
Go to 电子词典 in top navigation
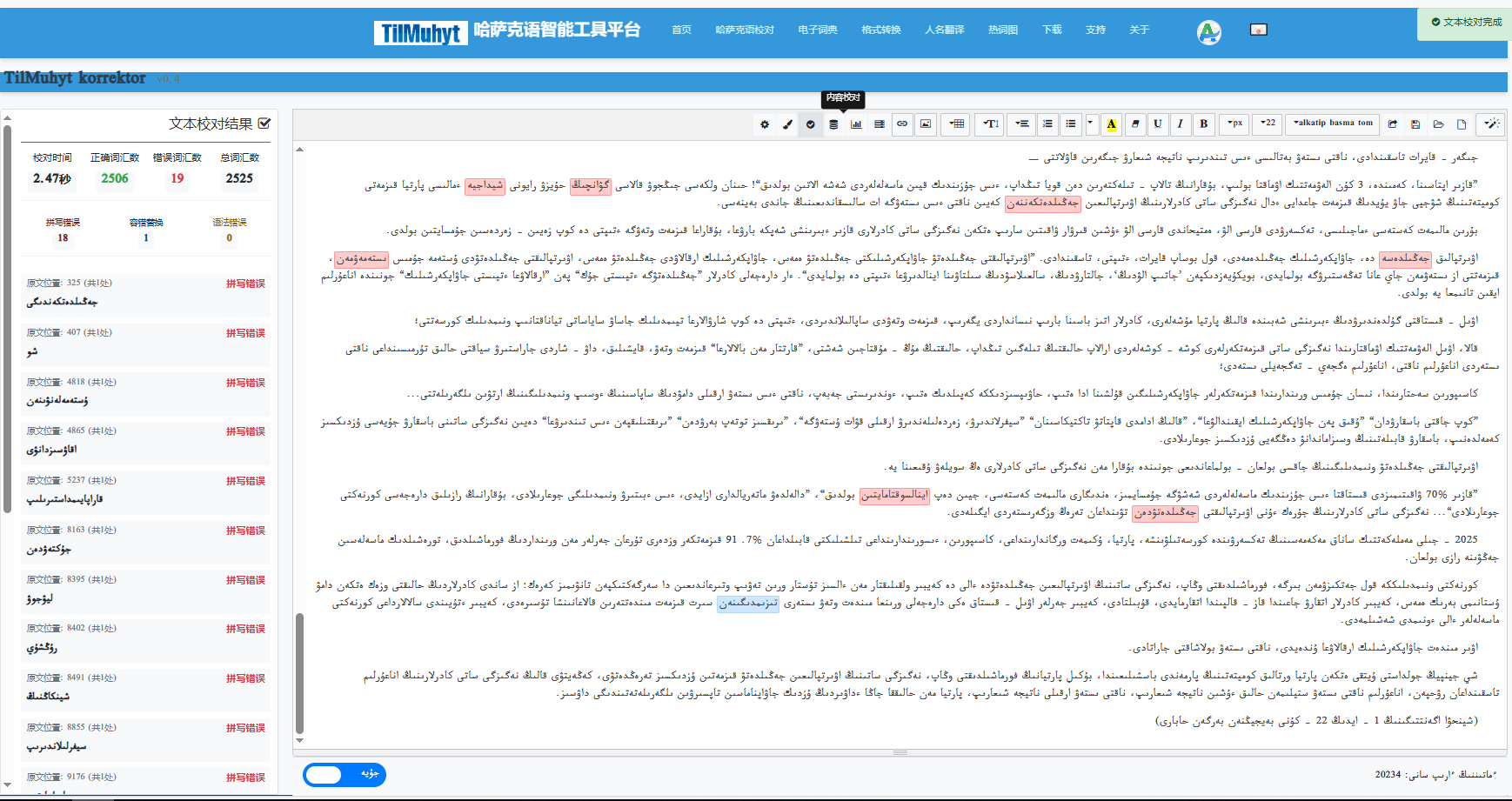coord(817,30)
